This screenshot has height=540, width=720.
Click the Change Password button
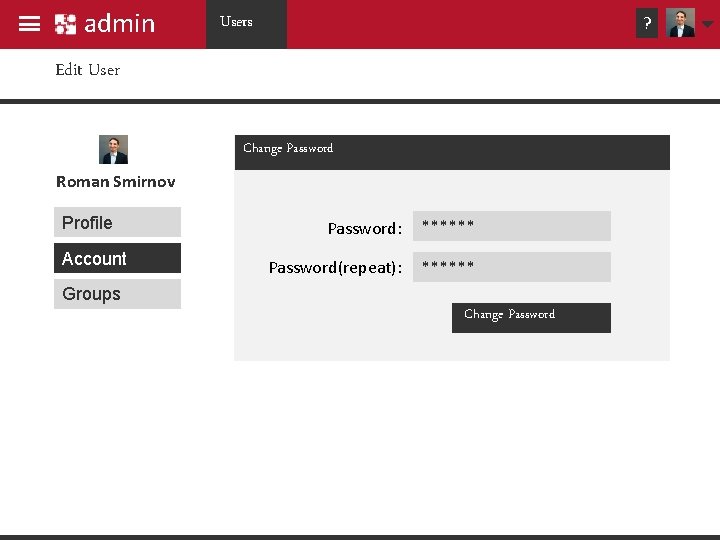point(531,318)
